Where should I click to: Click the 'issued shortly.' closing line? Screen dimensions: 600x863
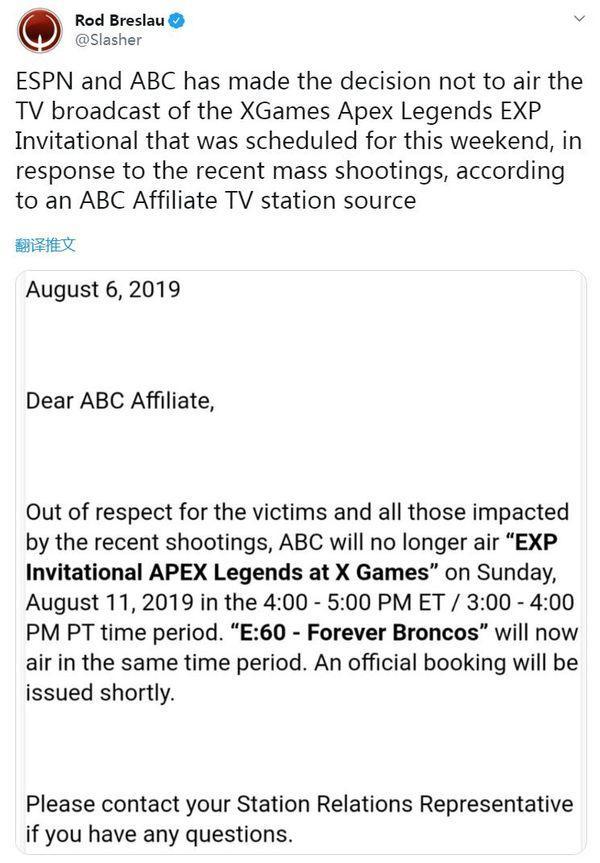click(x=100, y=692)
